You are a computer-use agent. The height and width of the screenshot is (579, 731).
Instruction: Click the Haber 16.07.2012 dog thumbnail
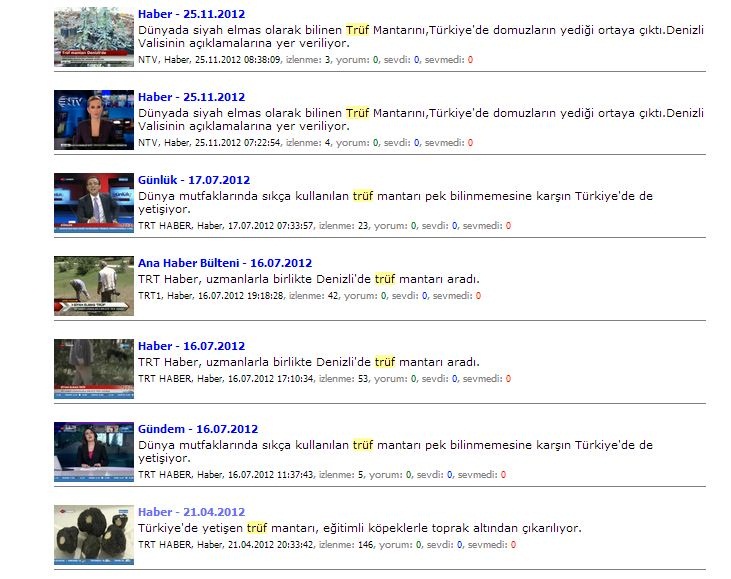[94, 369]
